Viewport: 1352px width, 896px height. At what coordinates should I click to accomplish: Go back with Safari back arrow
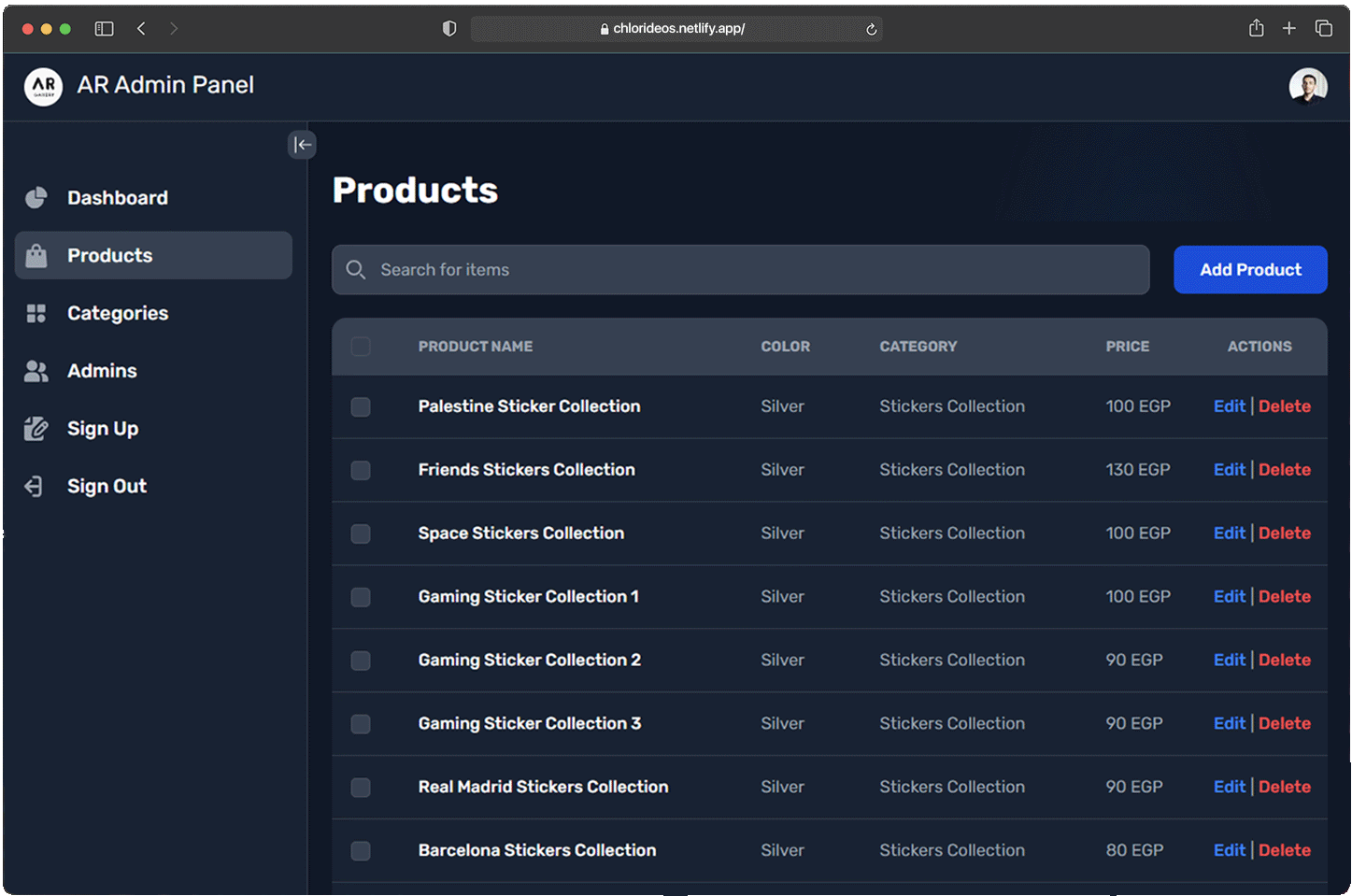pyautogui.click(x=141, y=29)
